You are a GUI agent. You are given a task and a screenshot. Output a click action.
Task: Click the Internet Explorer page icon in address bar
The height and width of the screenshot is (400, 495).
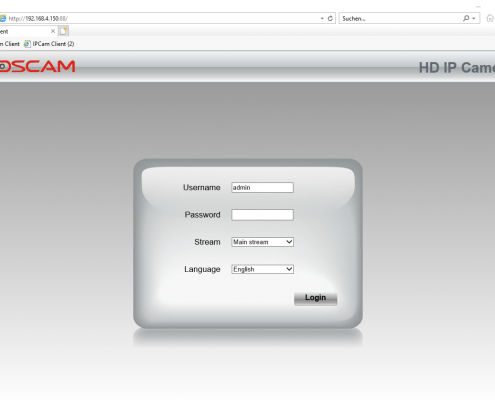(3, 18)
